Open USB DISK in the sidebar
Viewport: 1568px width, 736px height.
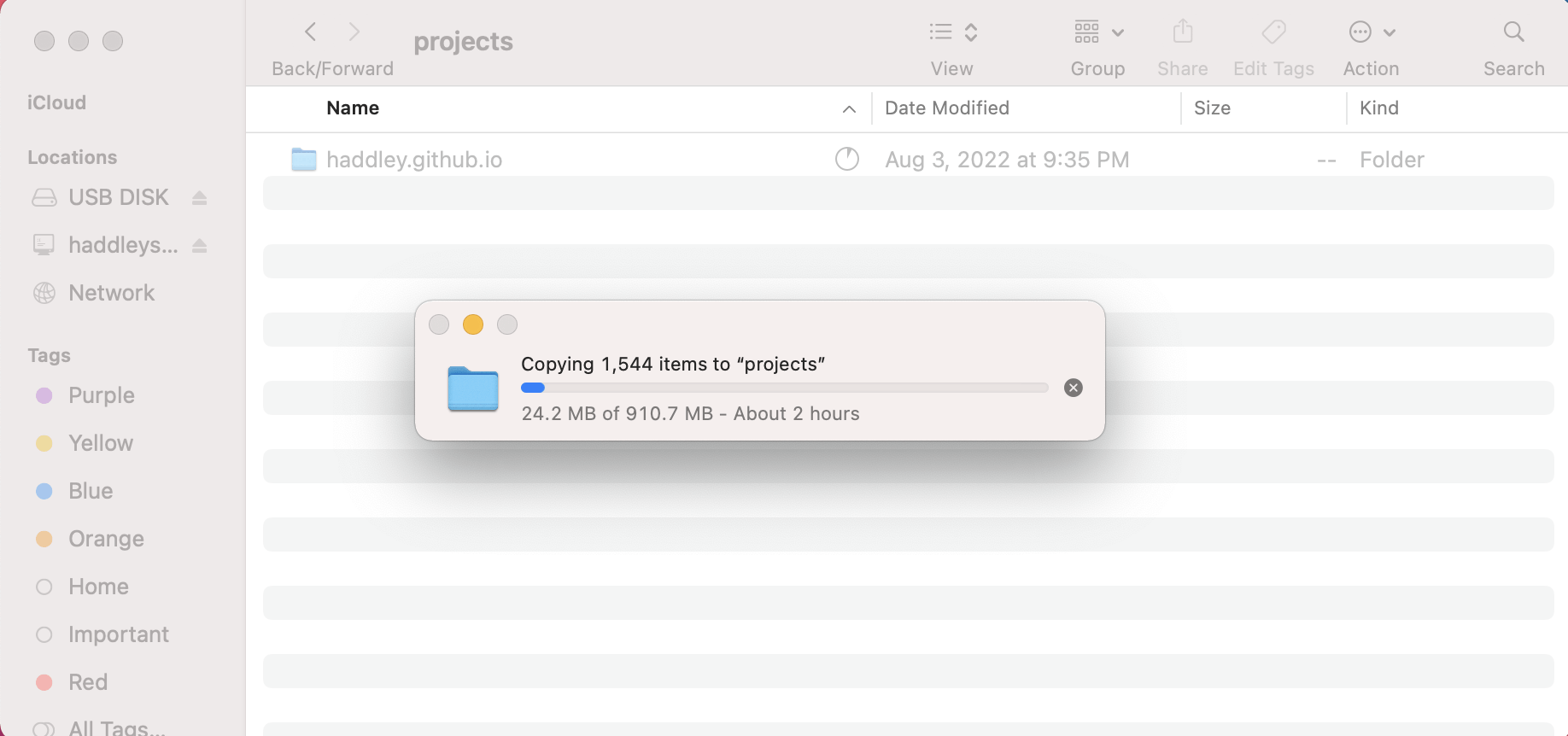pyautogui.click(x=118, y=197)
